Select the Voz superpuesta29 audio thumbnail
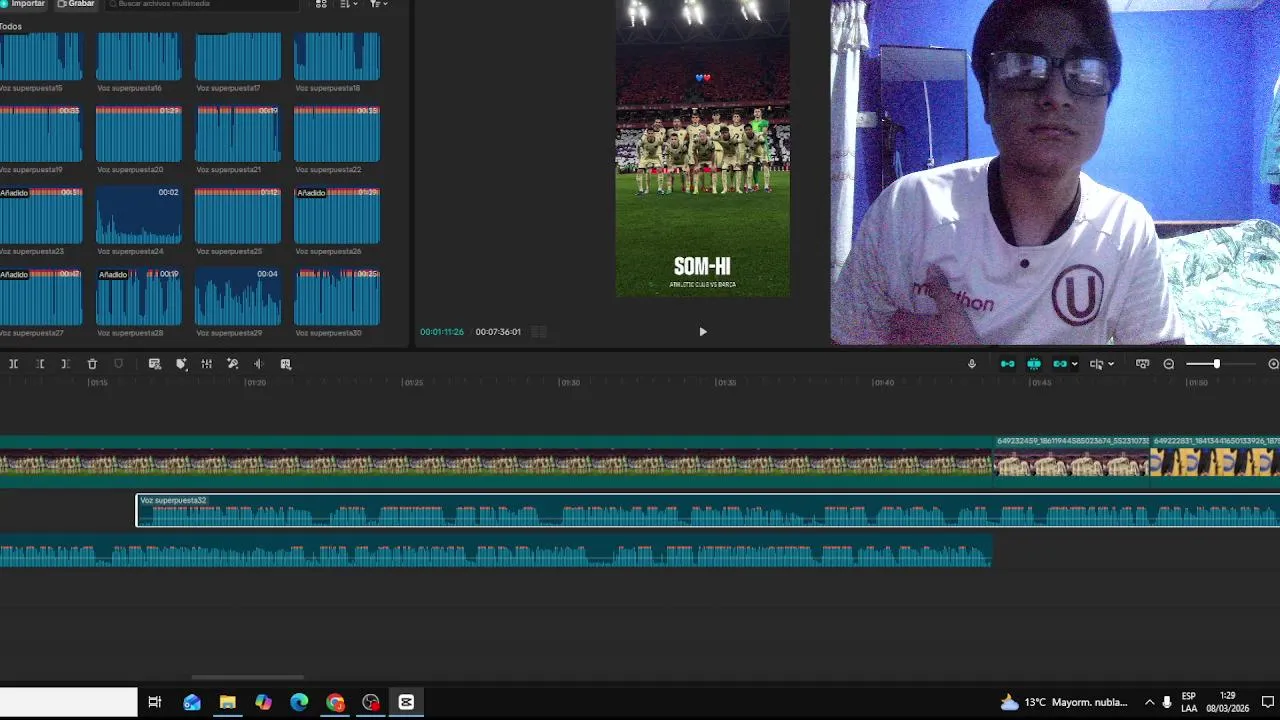Image resolution: width=1280 pixels, height=720 pixels. (238, 297)
